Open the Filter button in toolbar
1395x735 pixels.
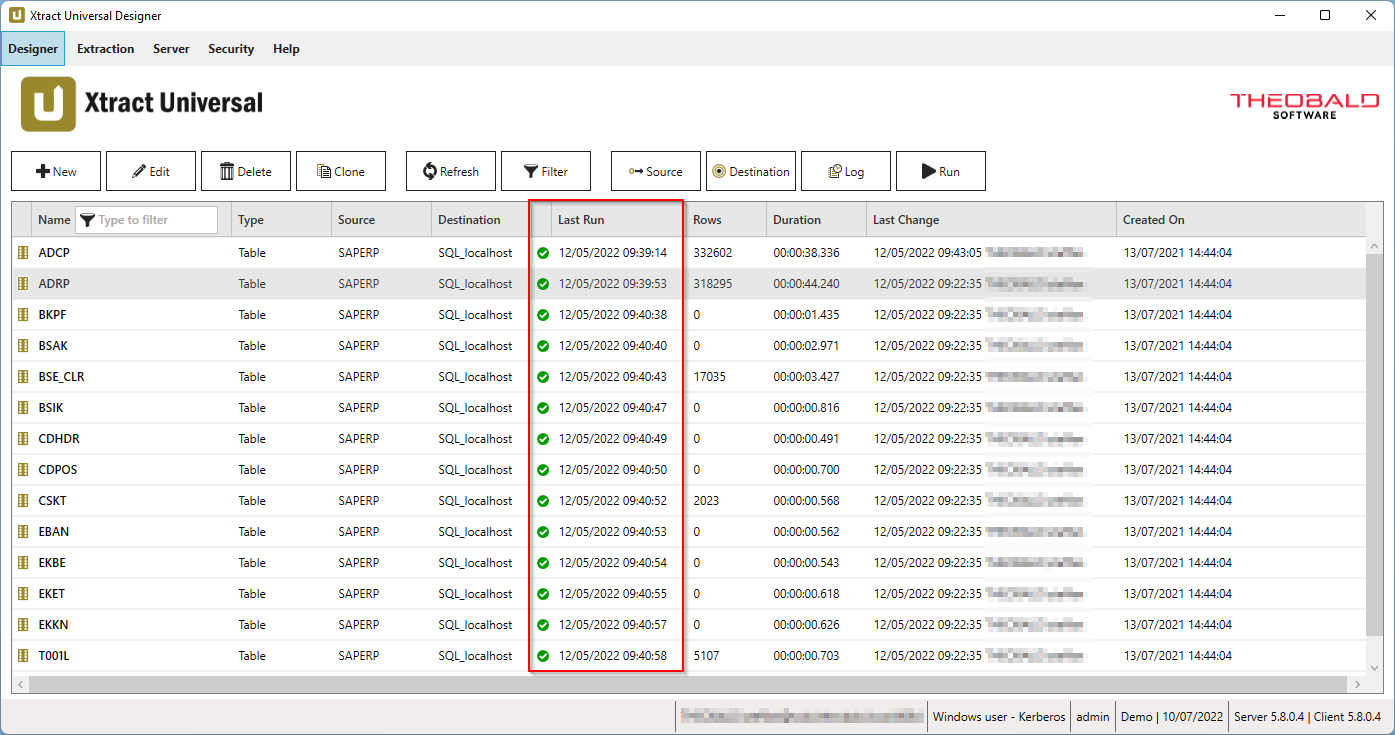546,171
